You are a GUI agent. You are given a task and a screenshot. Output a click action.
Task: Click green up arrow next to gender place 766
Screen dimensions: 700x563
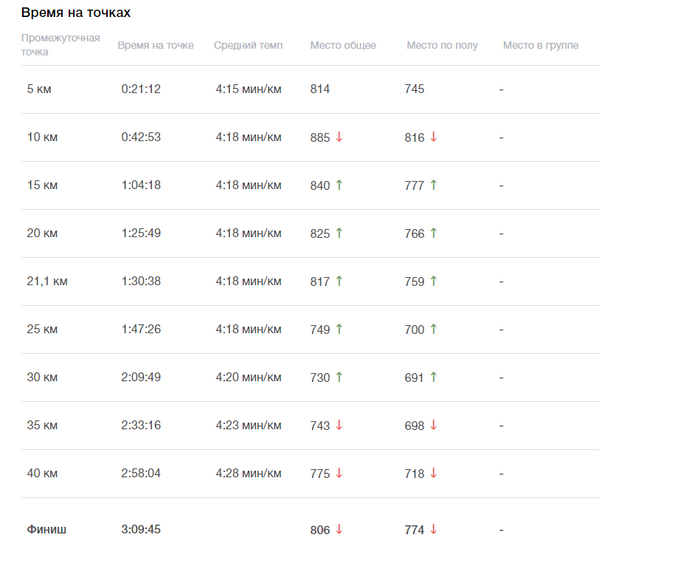click(x=433, y=233)
